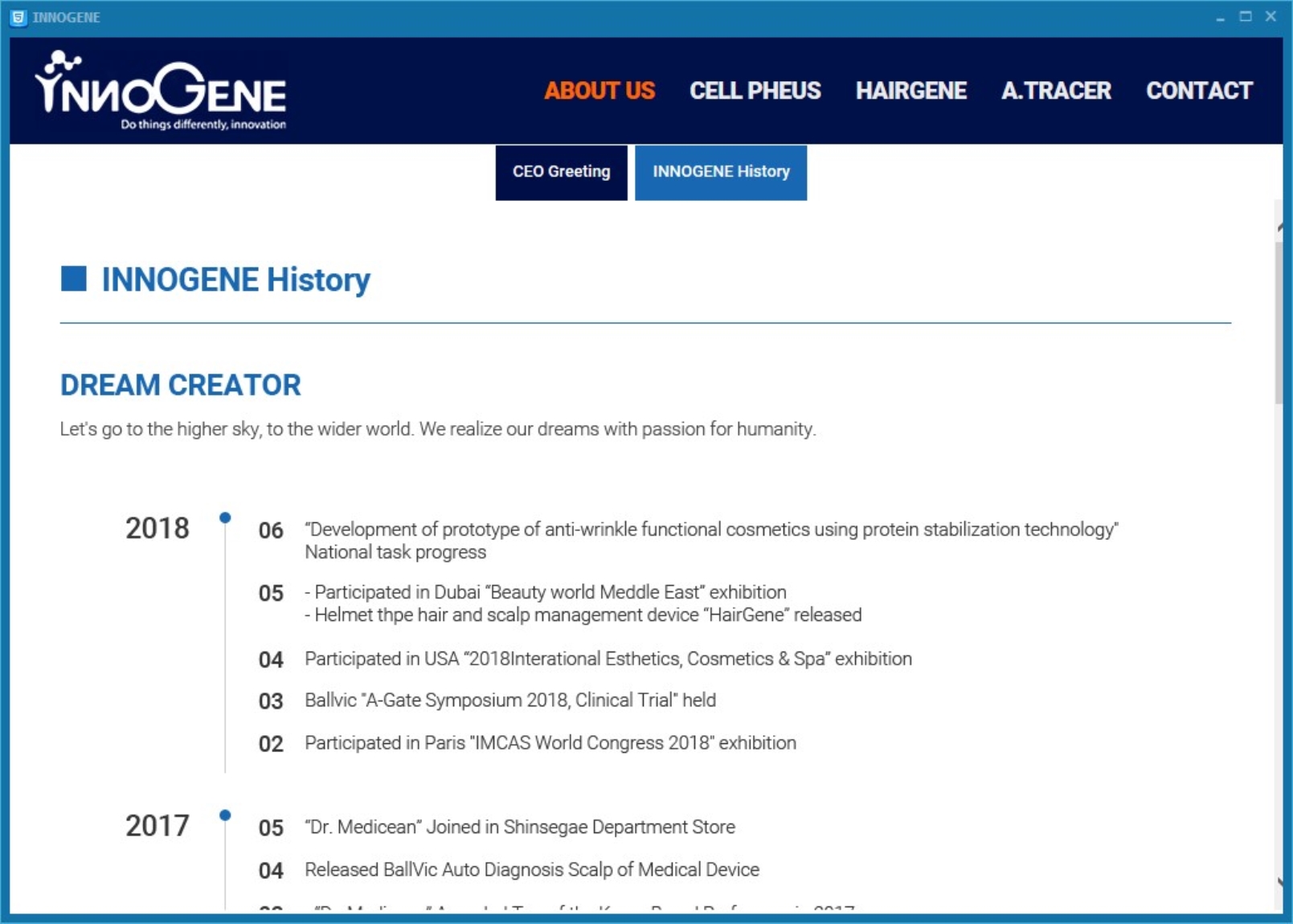This screenshot has width=1293, height=924.
Task: Click the 'National task progress' line
Action: [x=395, y=552]
